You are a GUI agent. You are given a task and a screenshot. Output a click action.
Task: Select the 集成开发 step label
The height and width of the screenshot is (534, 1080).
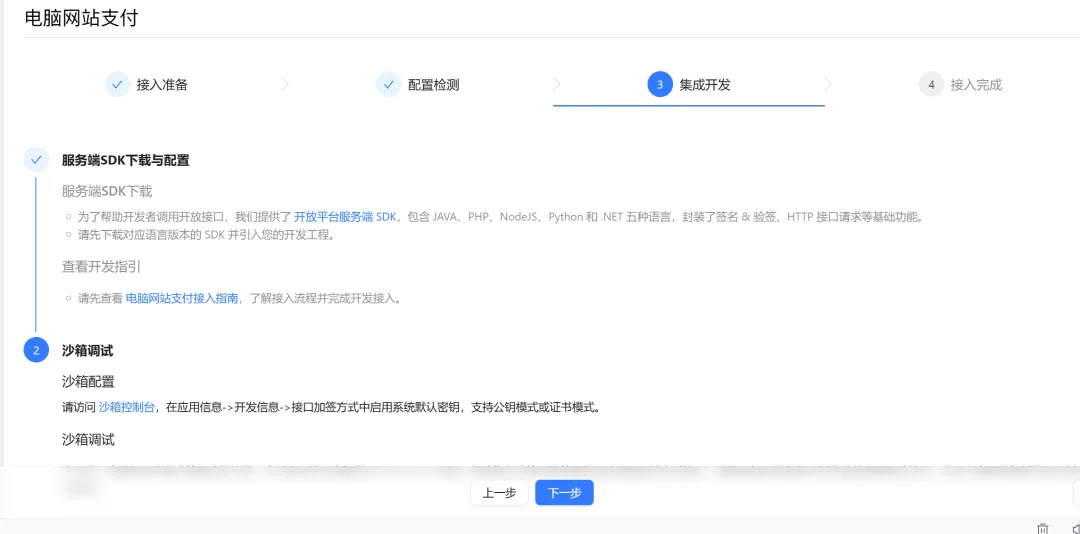[705, 85]
